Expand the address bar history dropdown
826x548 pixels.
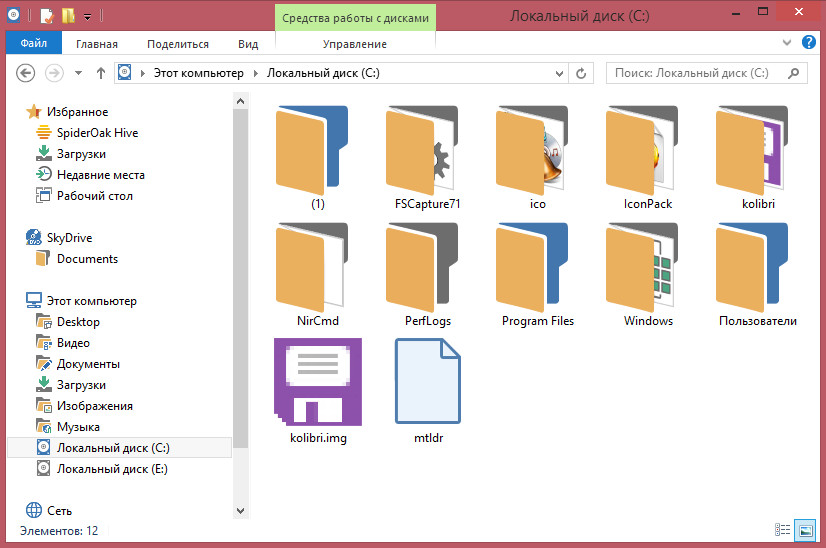pyautogui.click(x=559, y=74)
